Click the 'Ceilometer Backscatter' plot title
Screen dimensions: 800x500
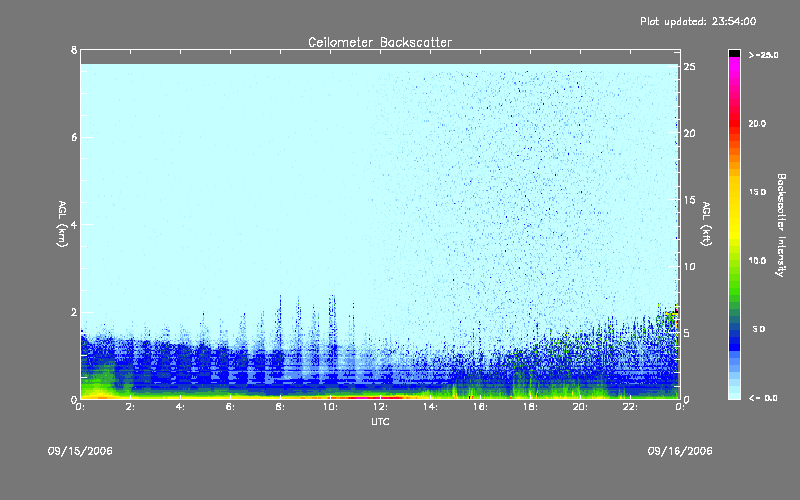[x=380, y=42]
